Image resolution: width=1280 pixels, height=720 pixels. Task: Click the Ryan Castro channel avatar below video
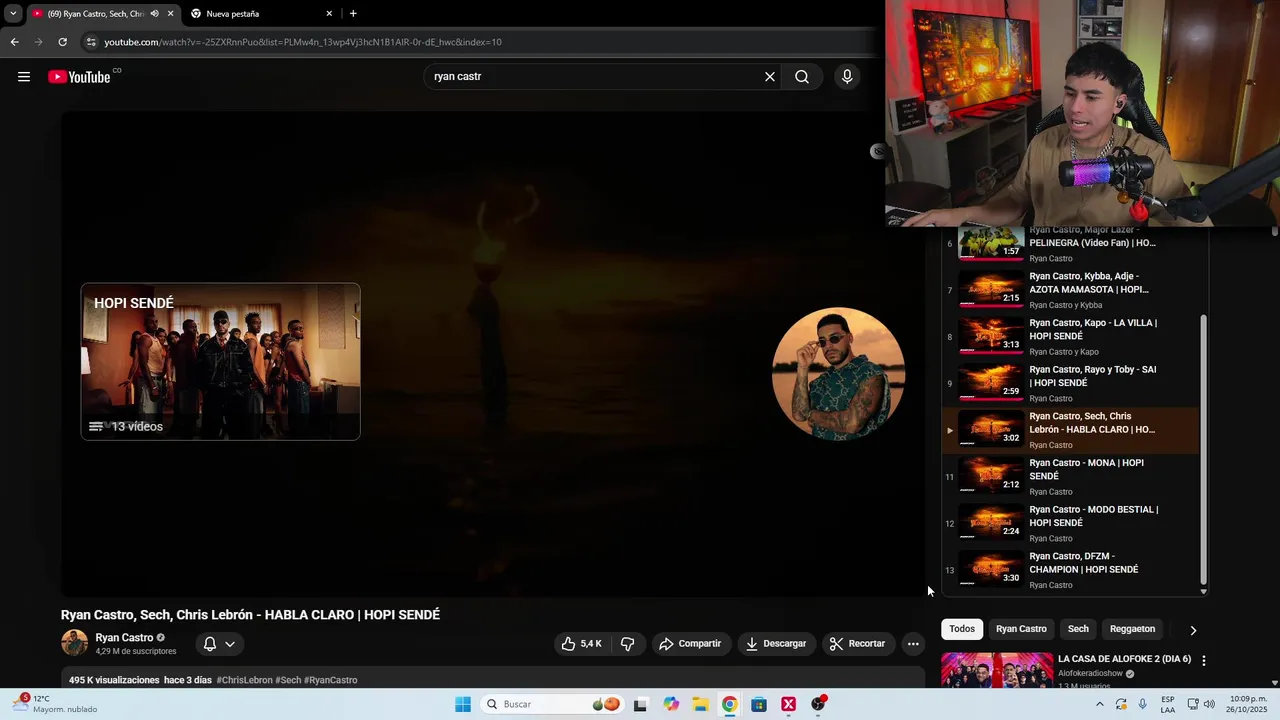tap(75, 643)
